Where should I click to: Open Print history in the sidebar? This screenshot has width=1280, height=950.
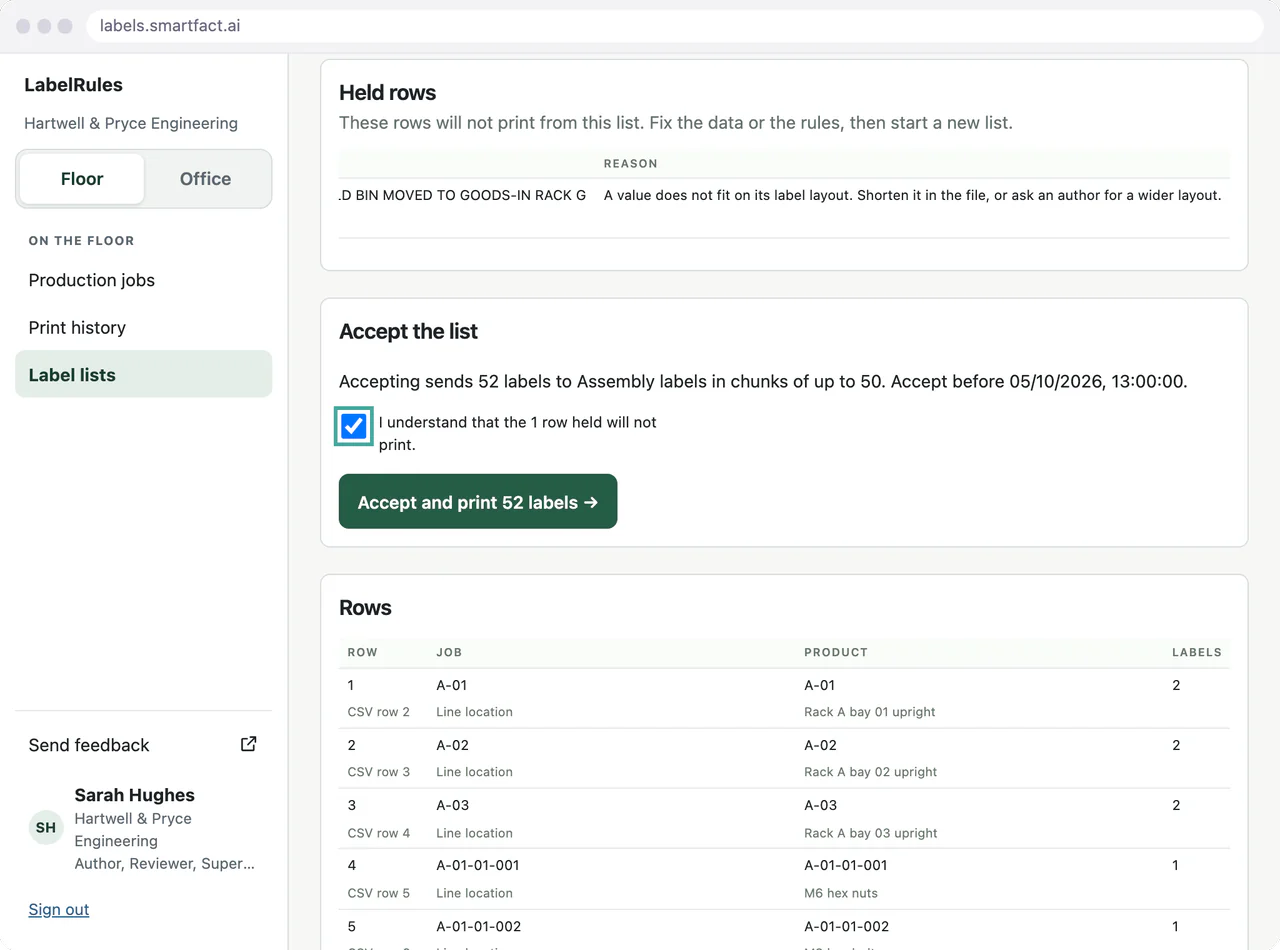tap(144, 327)
